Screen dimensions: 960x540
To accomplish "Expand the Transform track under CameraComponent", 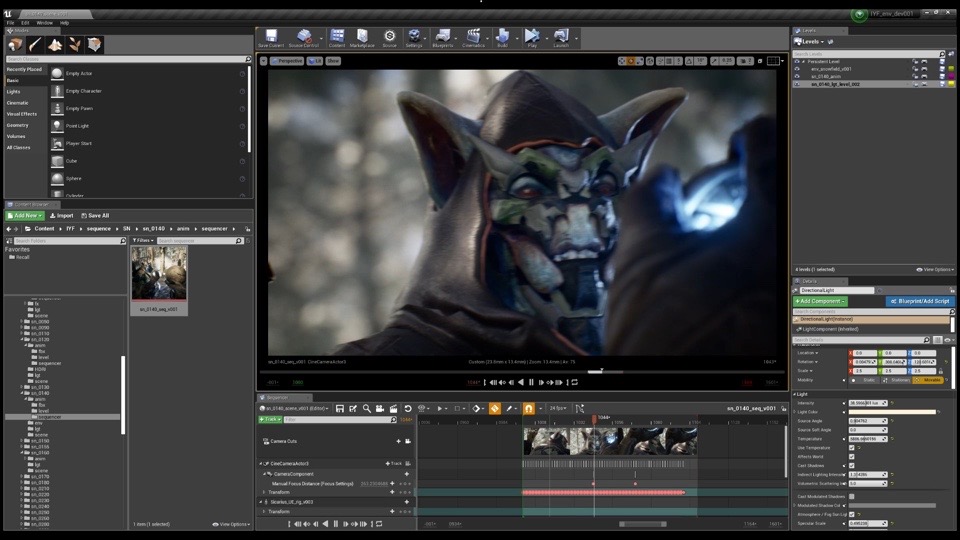I will [x=265, y=492].
